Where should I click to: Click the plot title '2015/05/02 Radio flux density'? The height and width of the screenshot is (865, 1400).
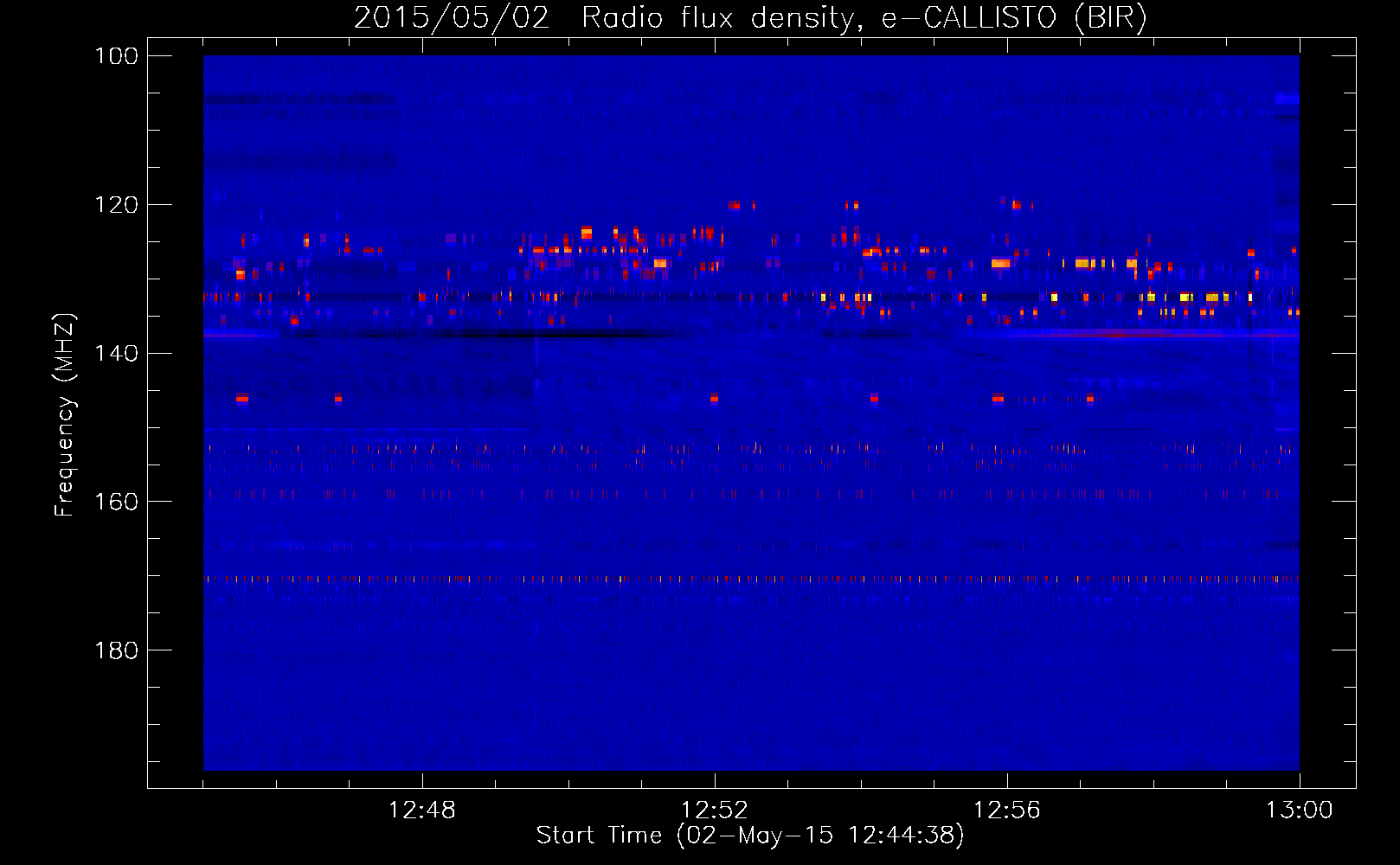point(605,18)
